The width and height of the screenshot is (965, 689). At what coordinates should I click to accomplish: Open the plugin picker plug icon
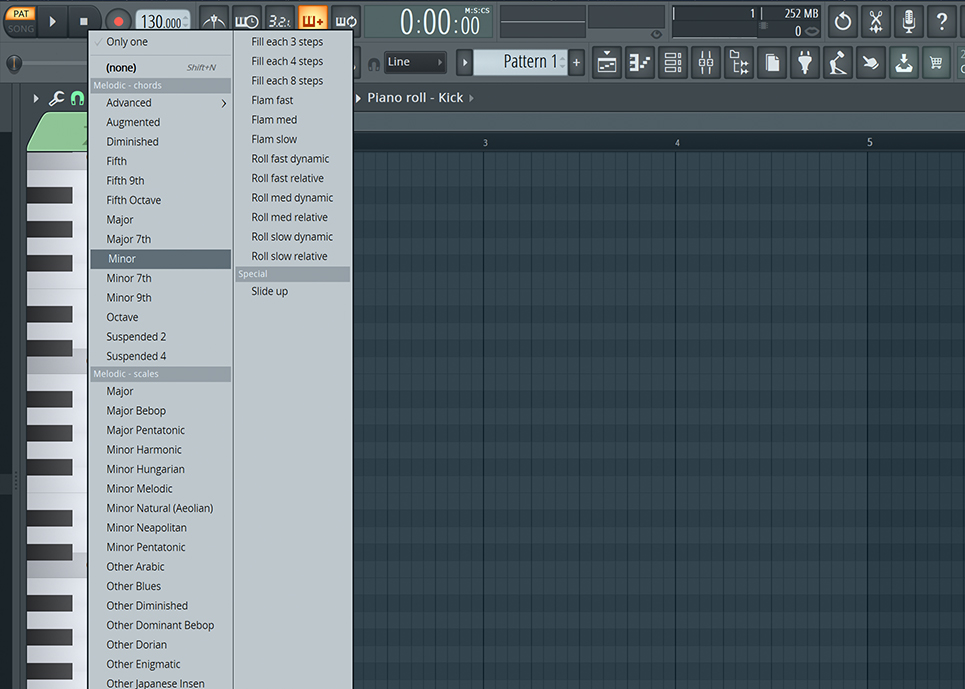[804, 62]
